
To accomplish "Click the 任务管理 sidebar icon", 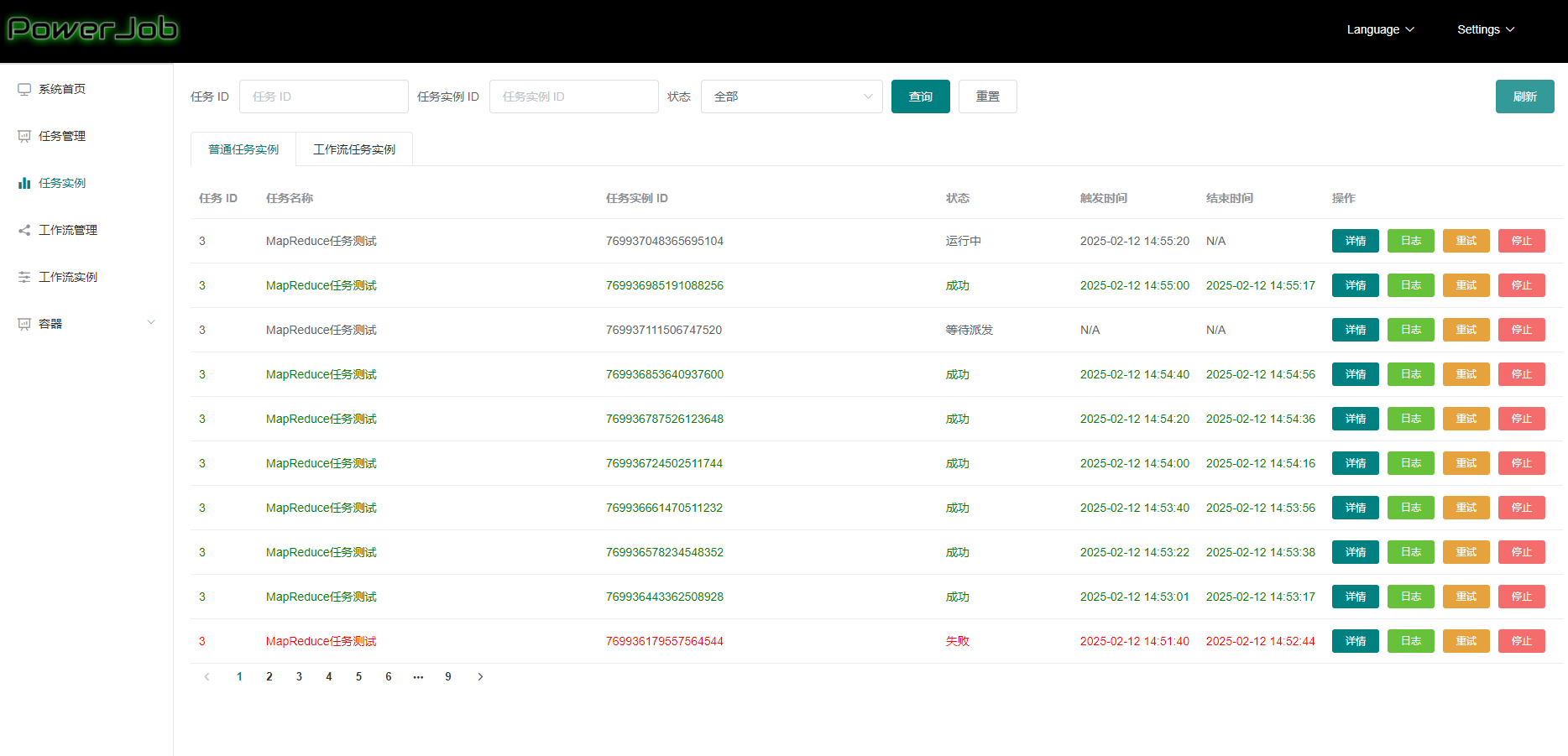I will [24, 136].
